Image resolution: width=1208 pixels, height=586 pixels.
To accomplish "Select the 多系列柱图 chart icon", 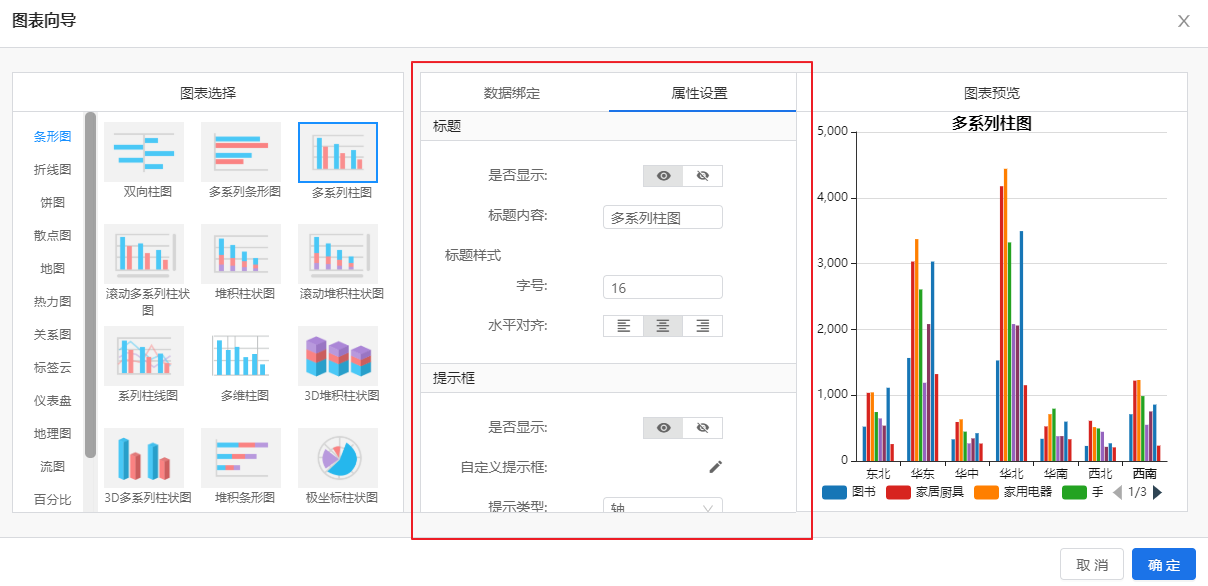I will pyautogui.click(x=338, y=152).
